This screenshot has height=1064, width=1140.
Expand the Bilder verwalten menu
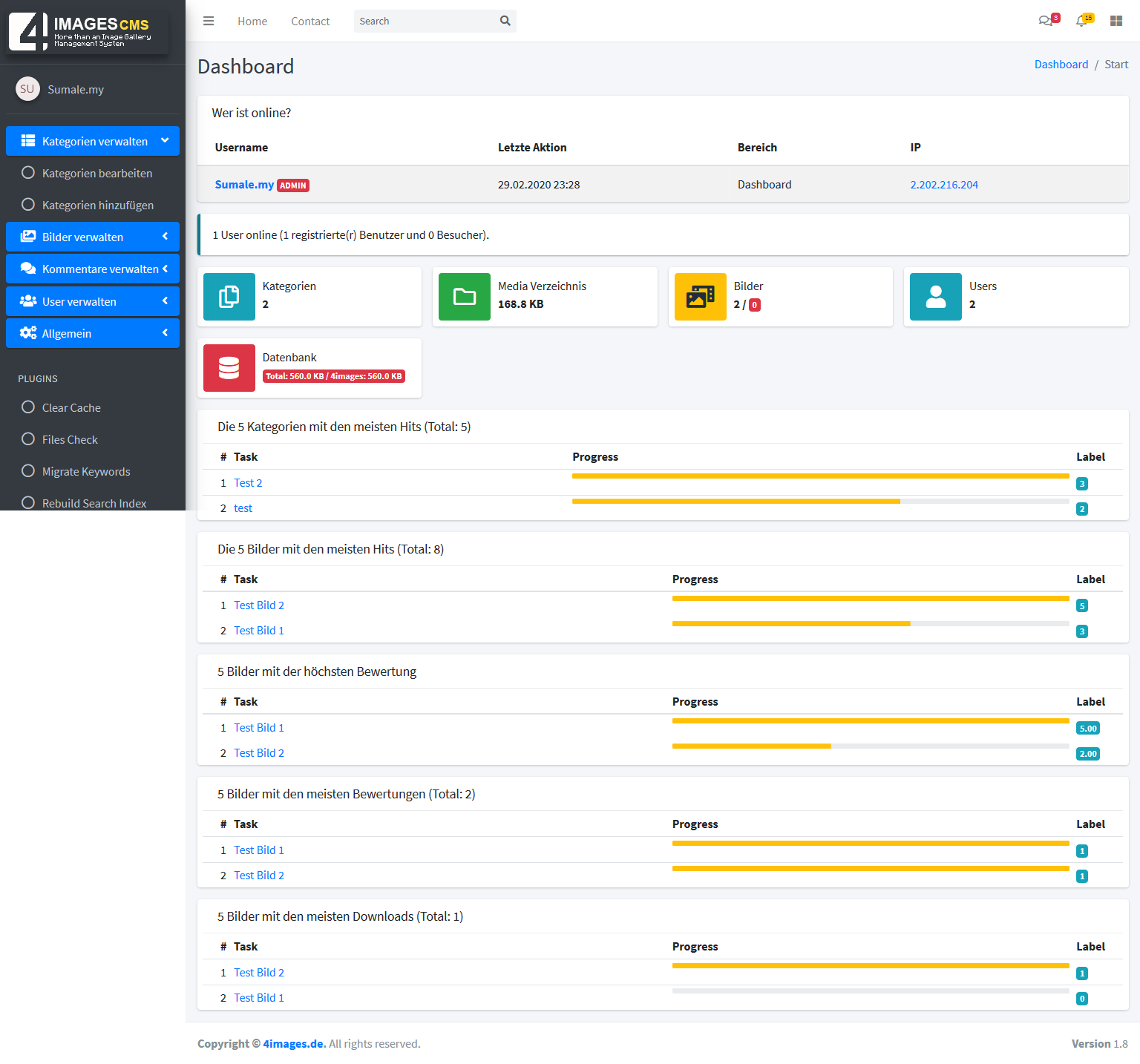pyautogui.click(x=93, y=237)
